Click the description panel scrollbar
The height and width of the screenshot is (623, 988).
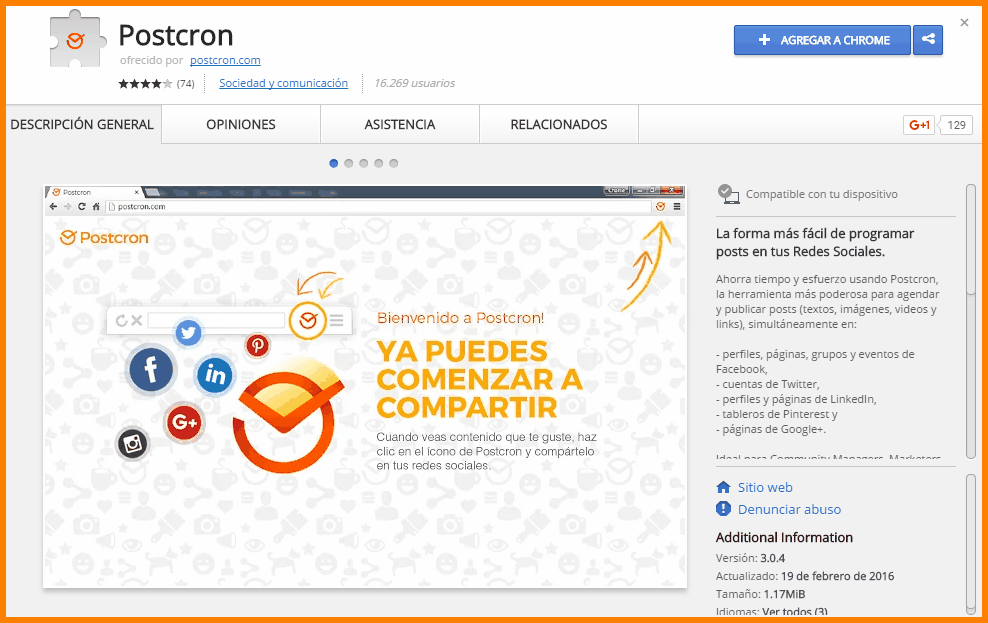click(971, 321)
